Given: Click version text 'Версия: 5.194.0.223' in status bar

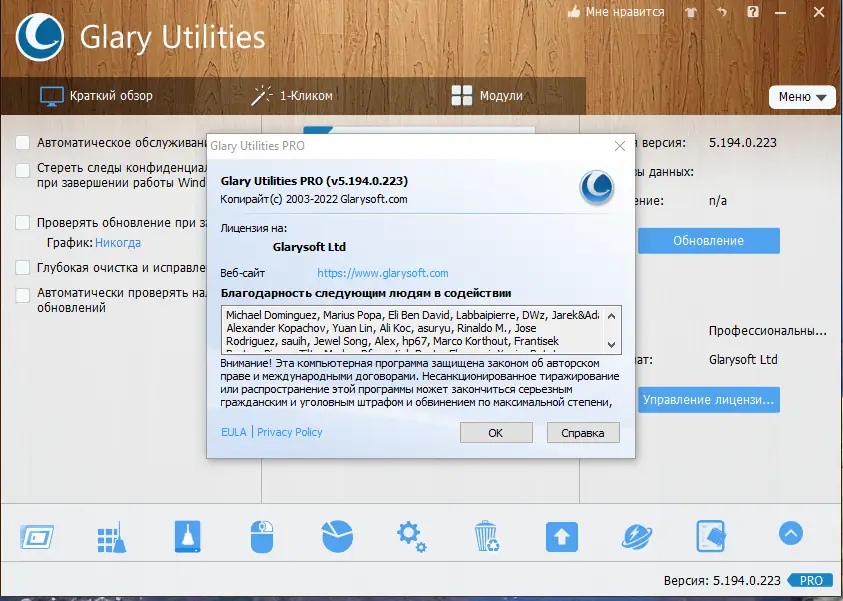Looking at the screenshot, I should [722, 581].
